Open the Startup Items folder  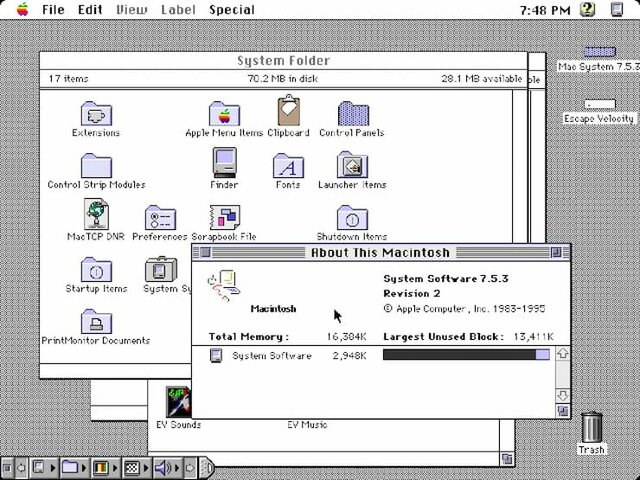pyautogui.click(x=96, y=269)
